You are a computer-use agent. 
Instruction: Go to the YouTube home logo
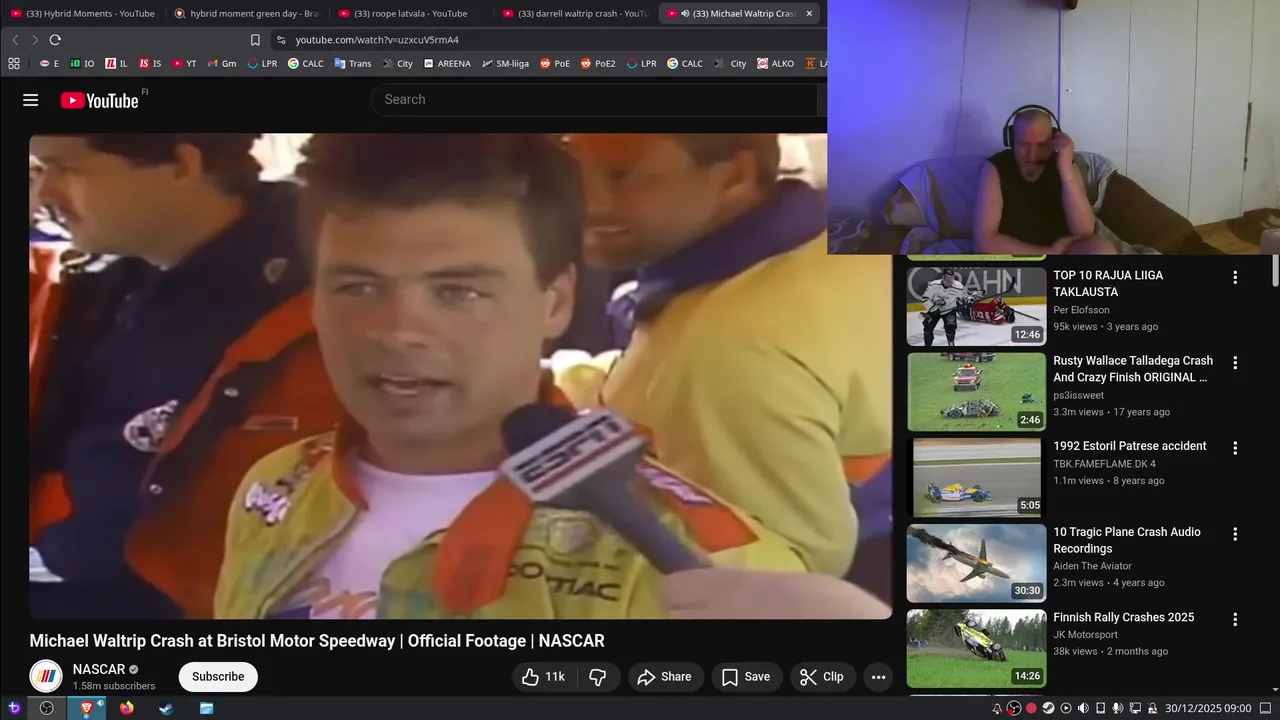click(x=99, y=100)
